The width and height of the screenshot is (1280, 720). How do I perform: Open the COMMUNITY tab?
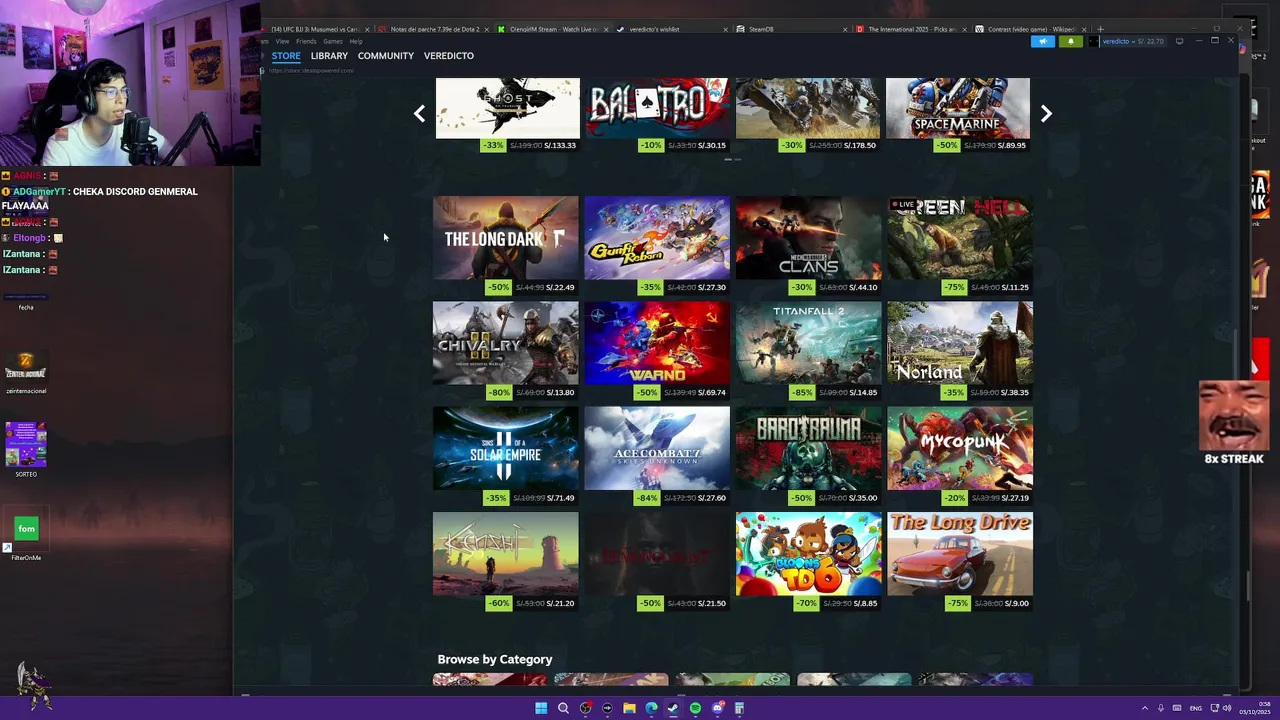386,56
